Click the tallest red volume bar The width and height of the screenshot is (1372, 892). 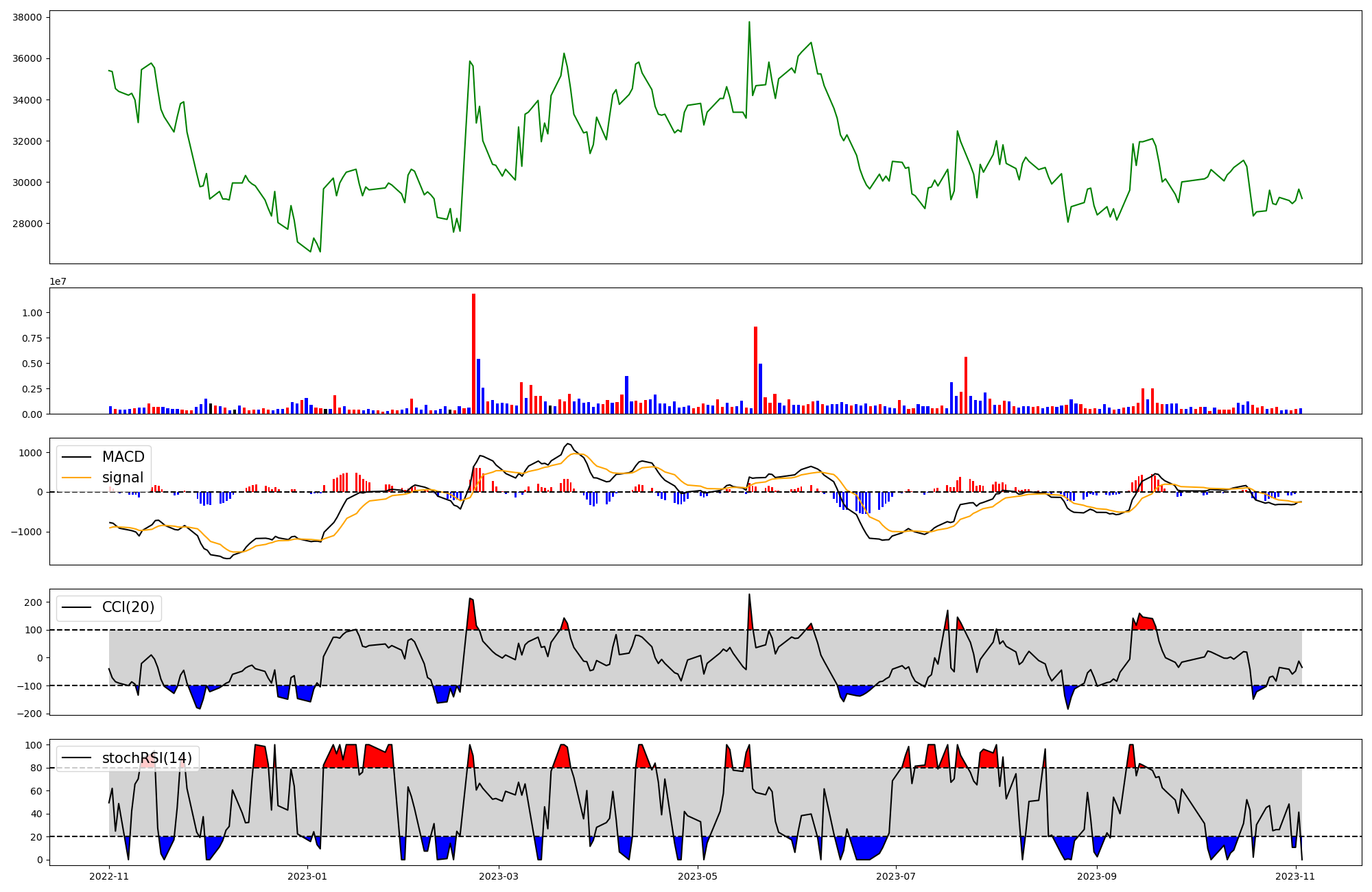click(473, 353)
